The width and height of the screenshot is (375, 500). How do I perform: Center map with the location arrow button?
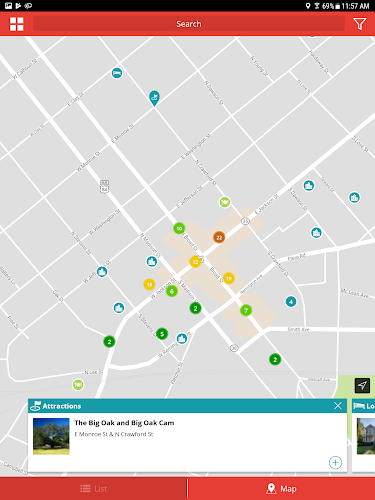362,386
